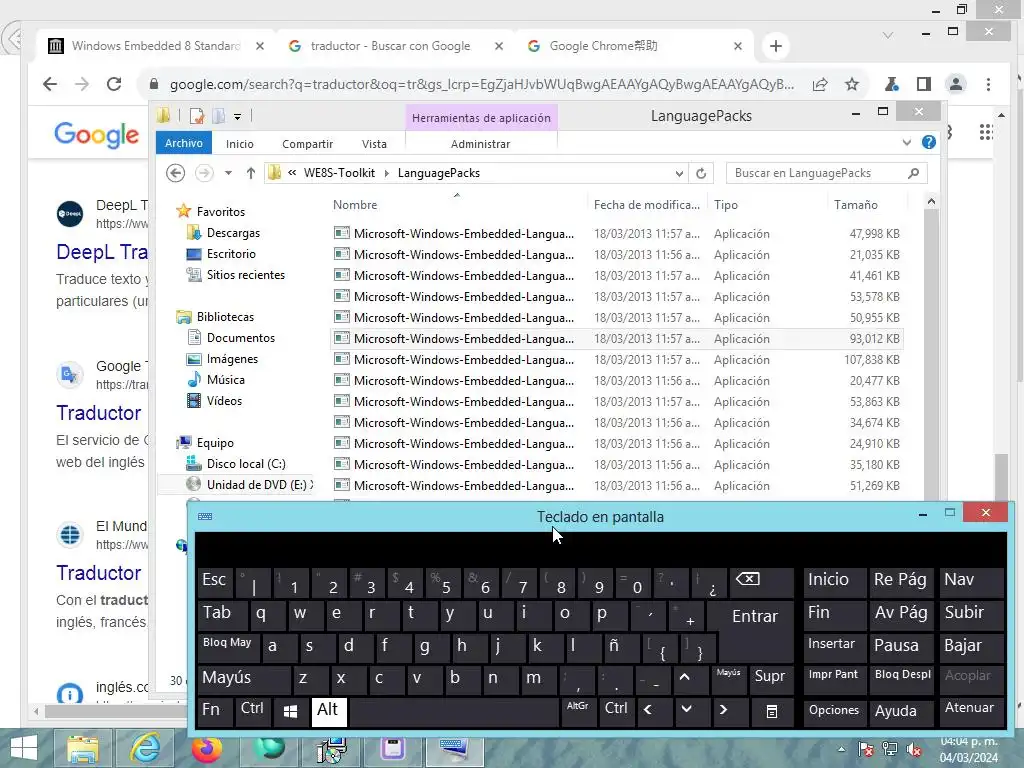Click the Opciones key on the keyboard
This screenshot has width=1024, height=768.
[x=834, y=711]
